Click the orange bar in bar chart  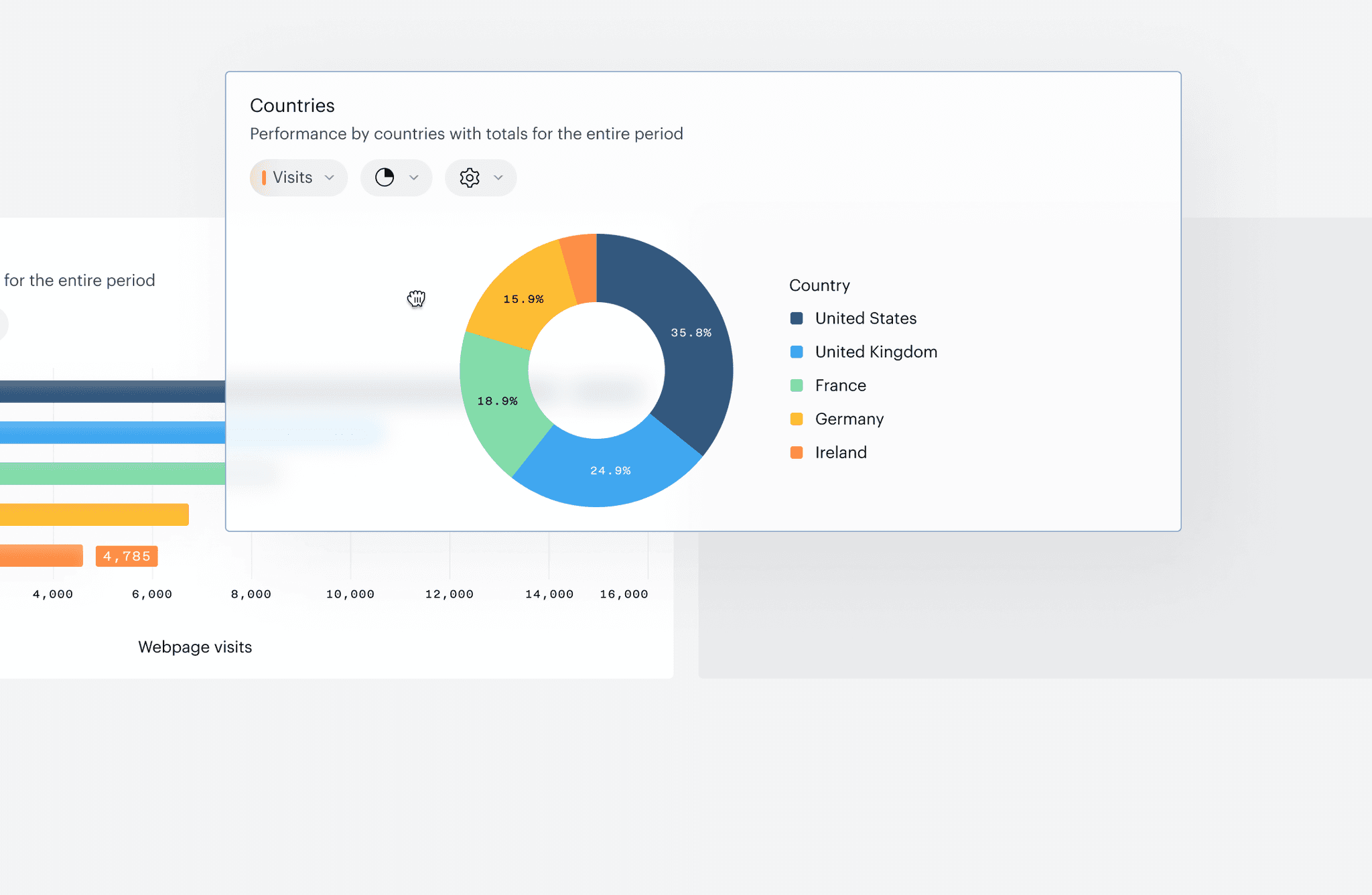pyautogui.click(x=40, y=555)
